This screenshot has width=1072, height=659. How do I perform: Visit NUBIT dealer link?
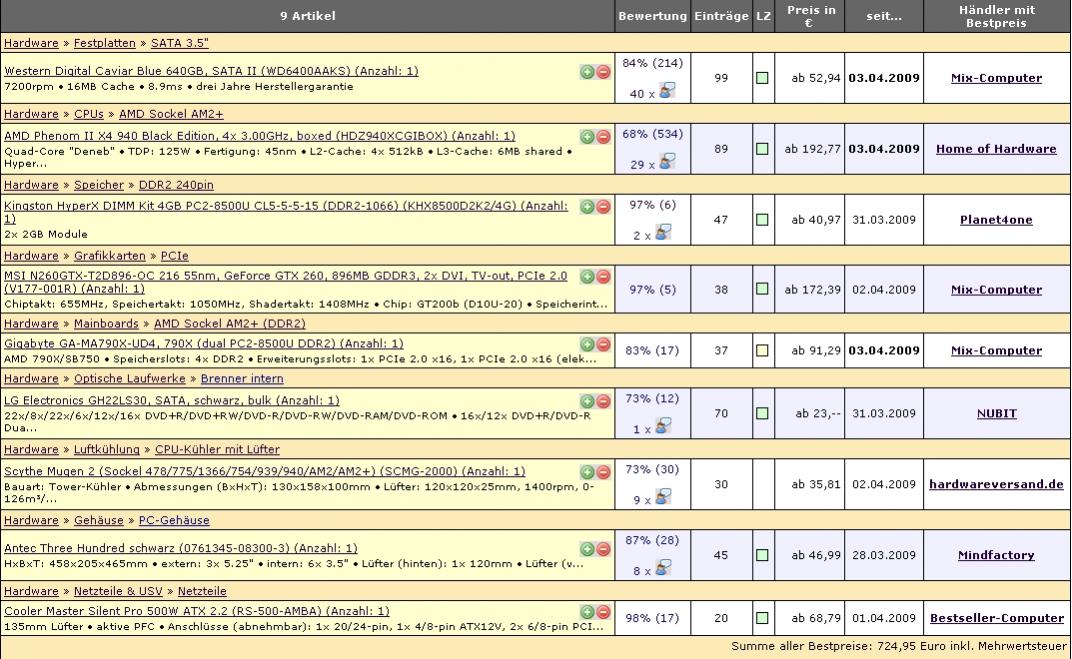click(996, 414)
